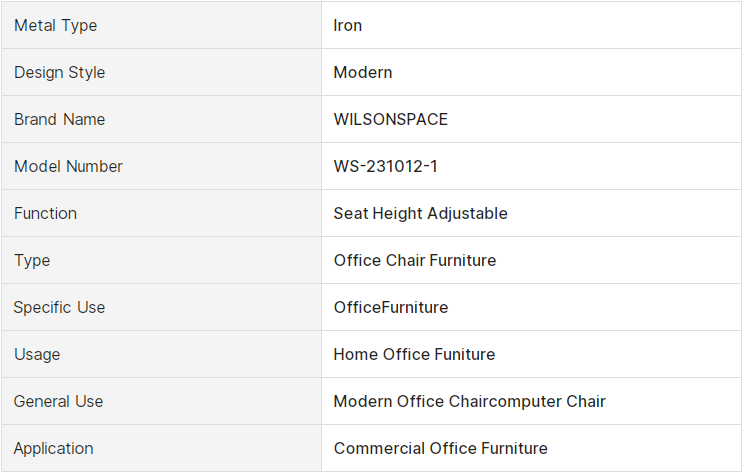Click the Model Number label
The width and height of the screenshot is (743, 473).
coord(68,166)
